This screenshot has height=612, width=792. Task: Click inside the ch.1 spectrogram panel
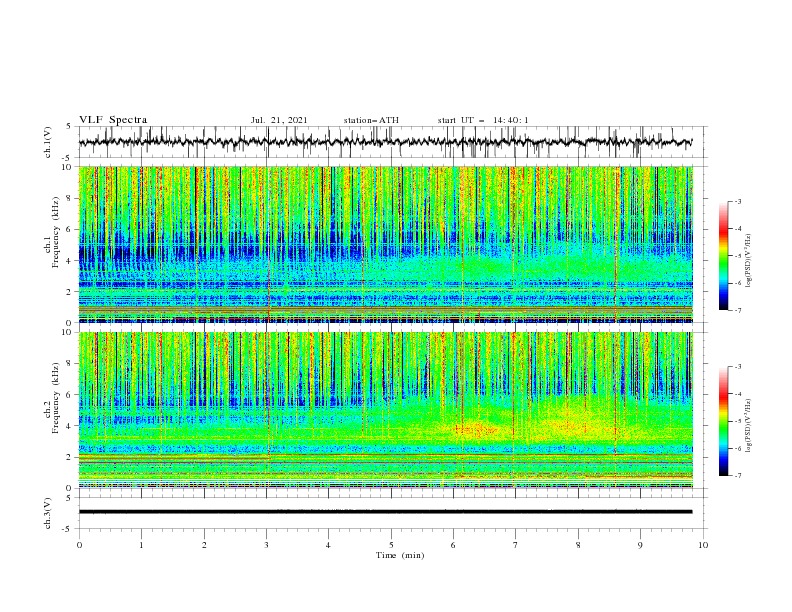tap(386, 244)
